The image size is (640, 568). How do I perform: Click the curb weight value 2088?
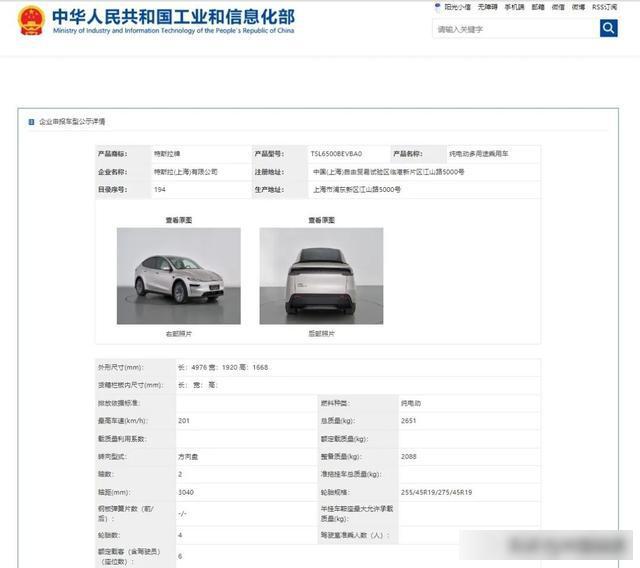pos(408,457)
